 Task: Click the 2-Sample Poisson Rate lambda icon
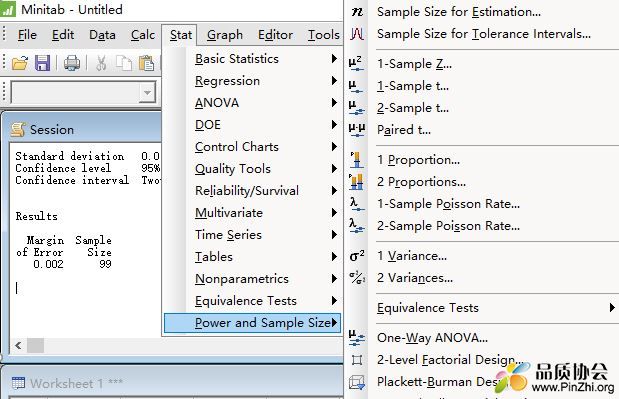click(x=357, y=226)
